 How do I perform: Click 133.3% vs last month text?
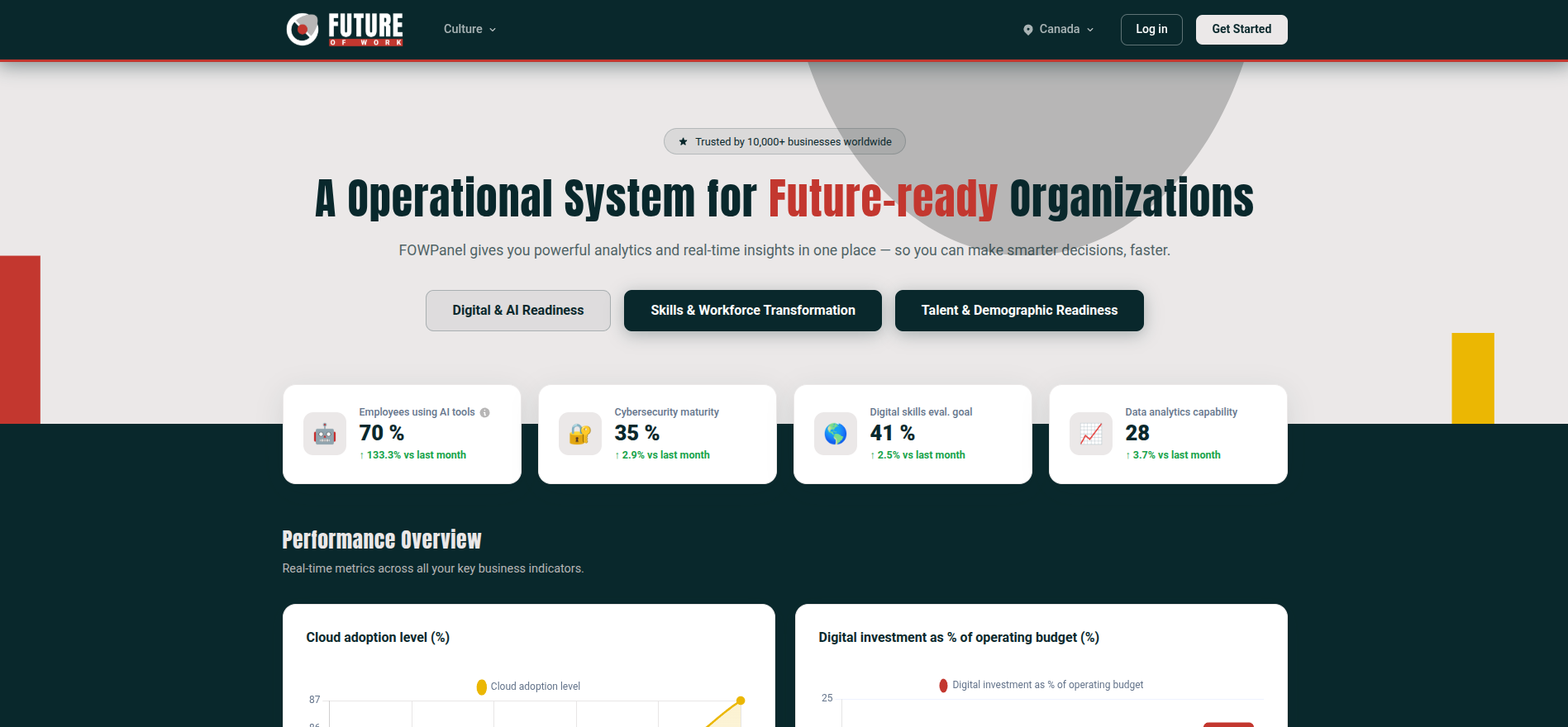pos(412,455)
